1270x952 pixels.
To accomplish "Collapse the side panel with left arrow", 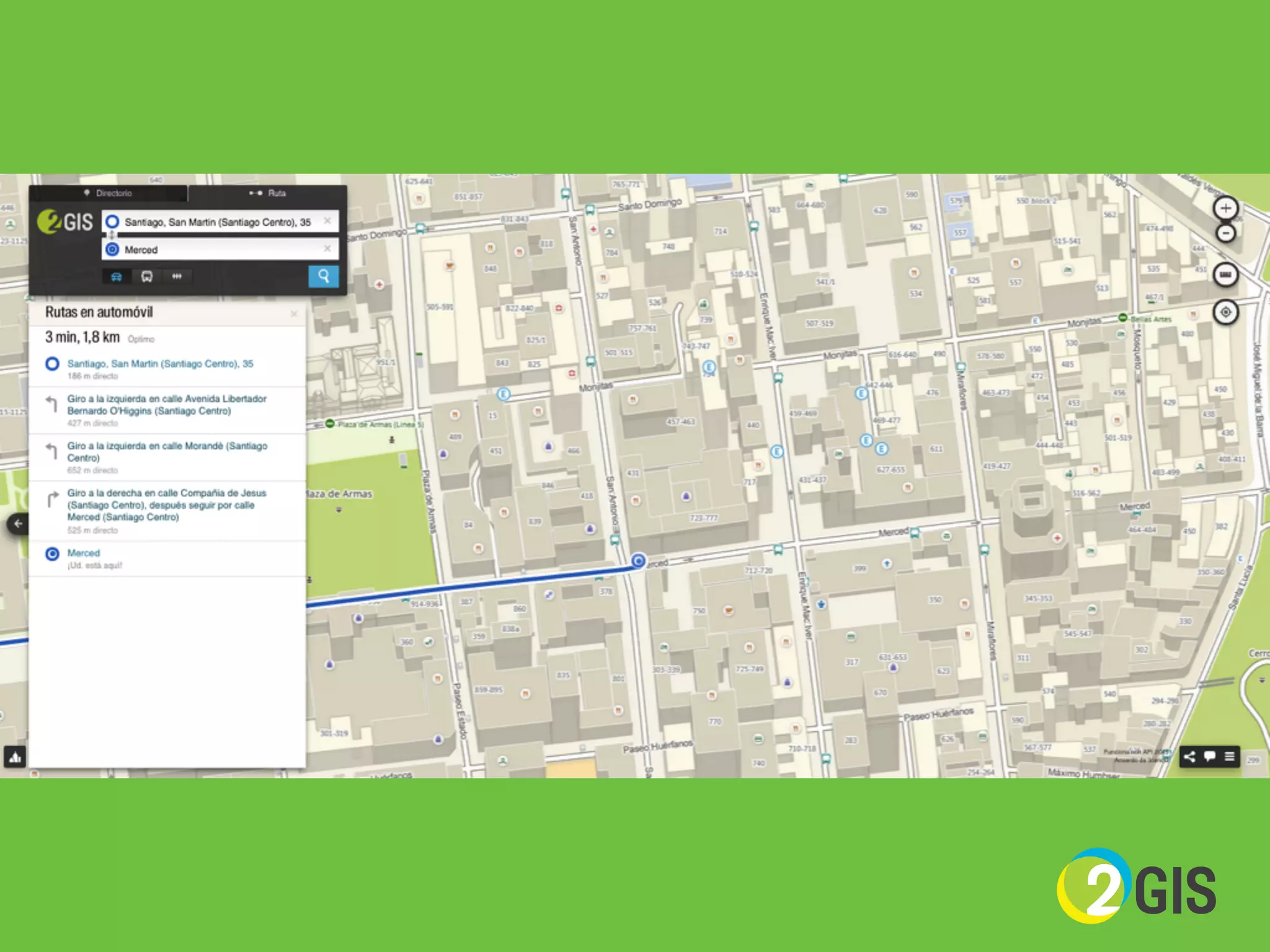I will point(18,524).
